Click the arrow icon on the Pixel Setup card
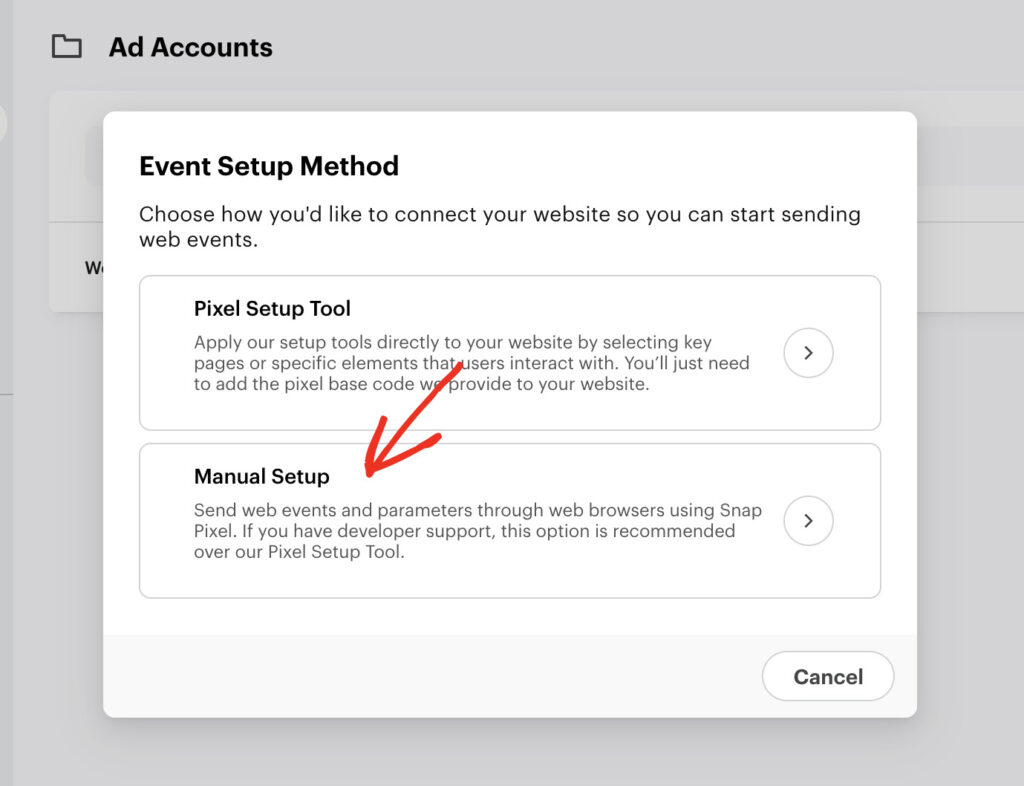 (x=808, y=353)
